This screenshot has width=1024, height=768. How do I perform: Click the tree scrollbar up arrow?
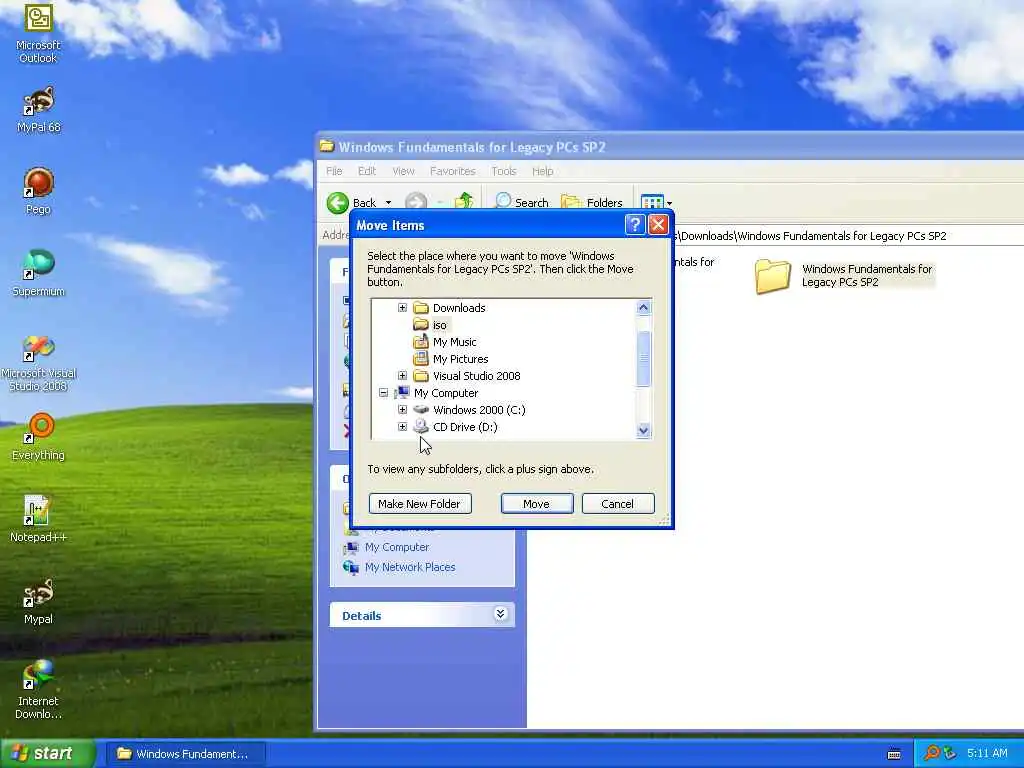click(x=643, y=307)
